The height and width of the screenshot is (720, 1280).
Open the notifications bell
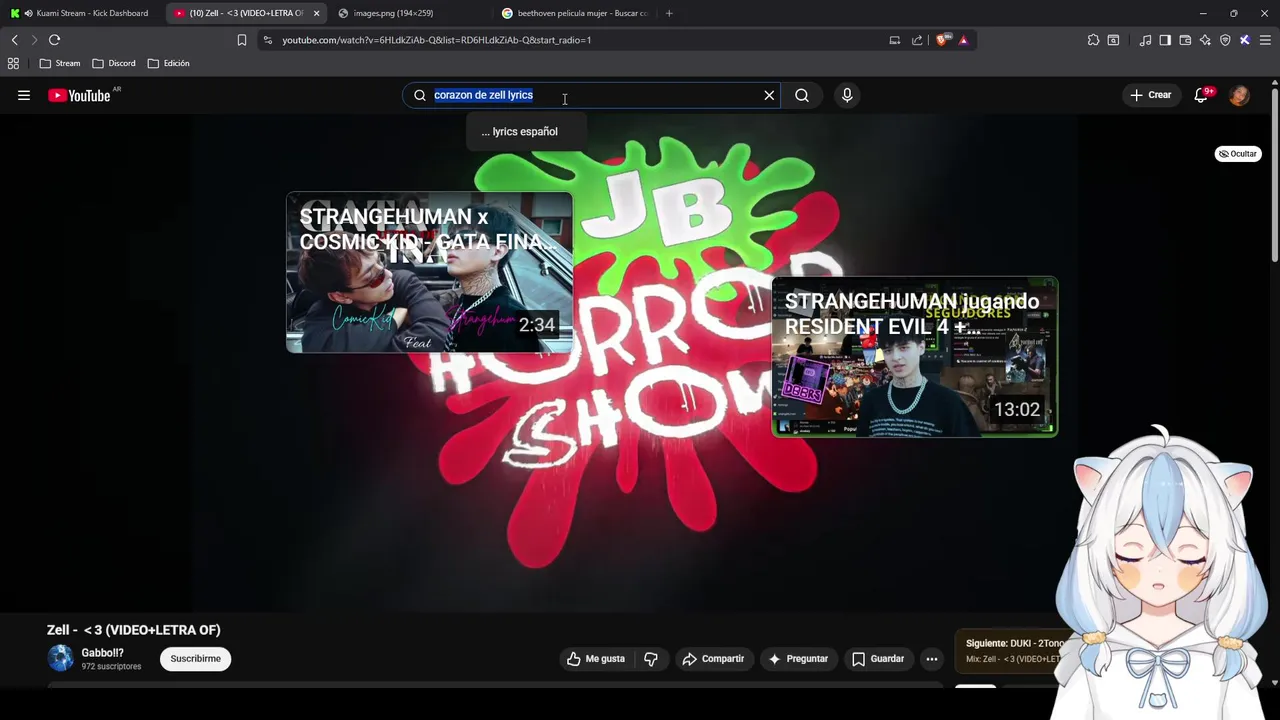pos(1202,95)
